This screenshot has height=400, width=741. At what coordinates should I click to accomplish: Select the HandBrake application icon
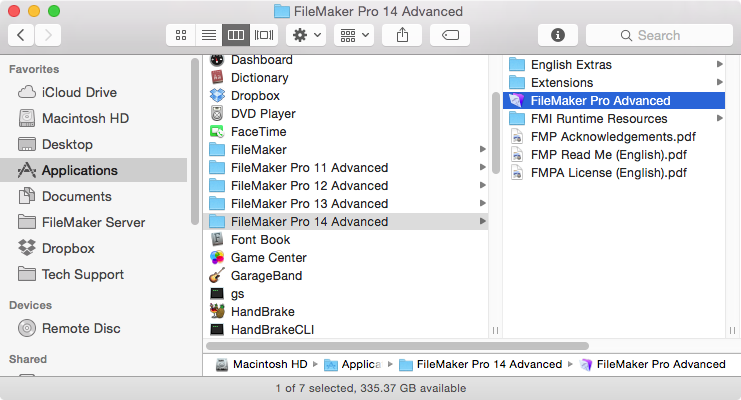217,312
